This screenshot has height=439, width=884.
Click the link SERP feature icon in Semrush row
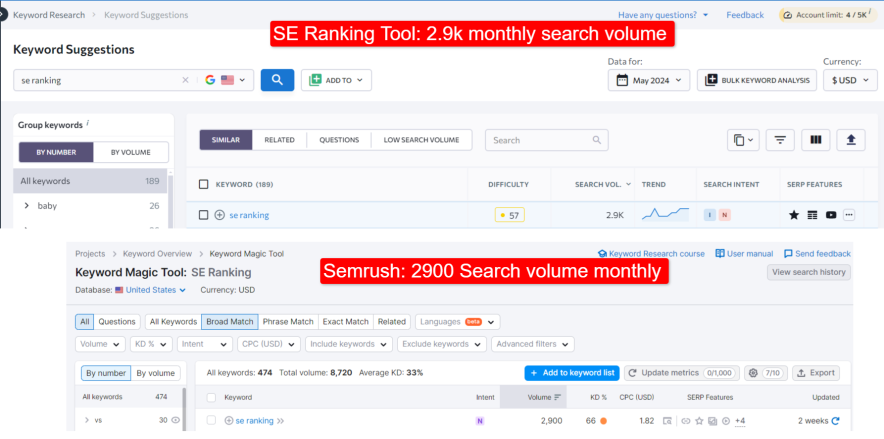pyautogui.click(x=686, y=420)
